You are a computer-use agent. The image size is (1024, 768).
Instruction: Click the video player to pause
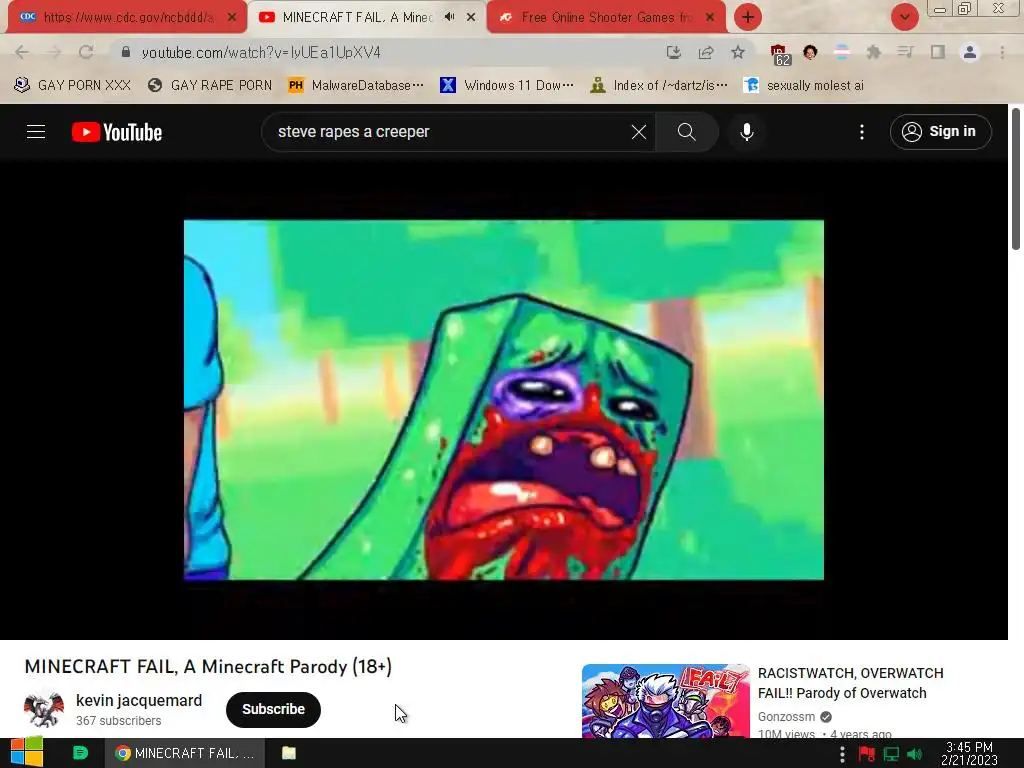point(504,400)
